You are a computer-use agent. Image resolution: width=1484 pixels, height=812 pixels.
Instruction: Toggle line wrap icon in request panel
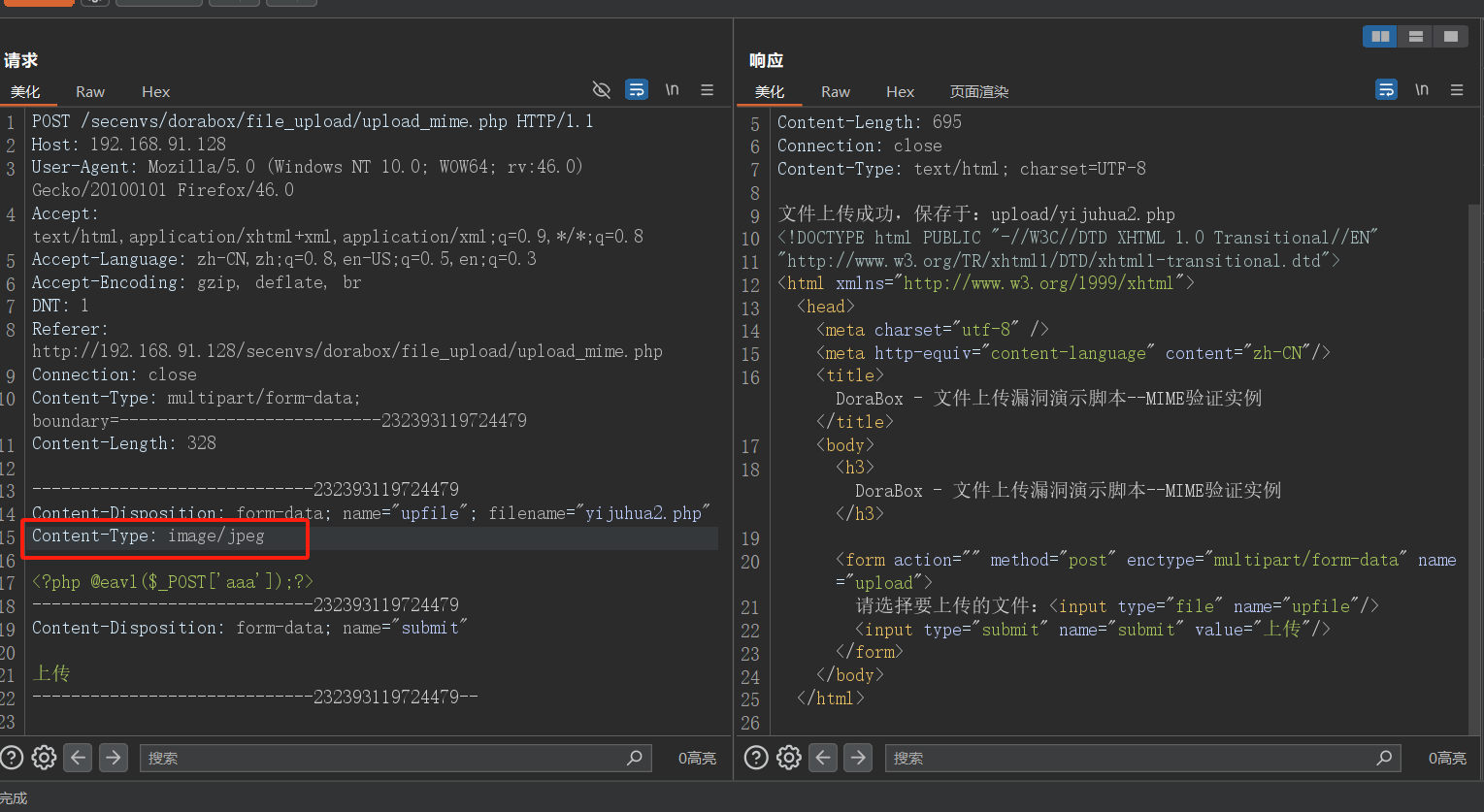pyautogui.click(x=637, y=90)
